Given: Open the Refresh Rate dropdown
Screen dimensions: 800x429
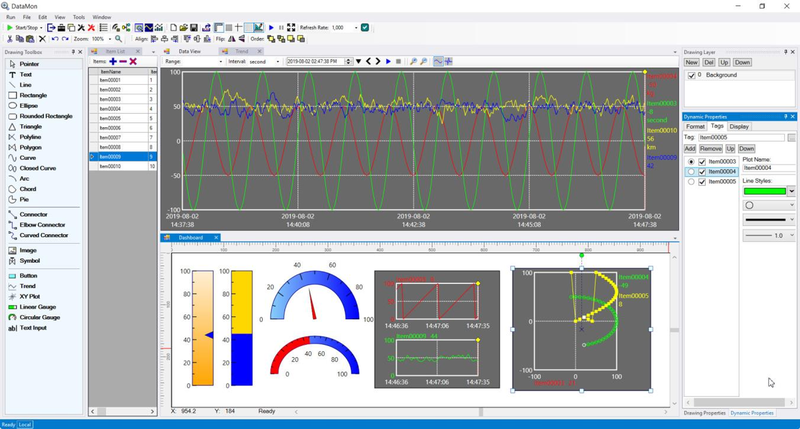Looking at the screenshot, I should click(x=356, y=28).
